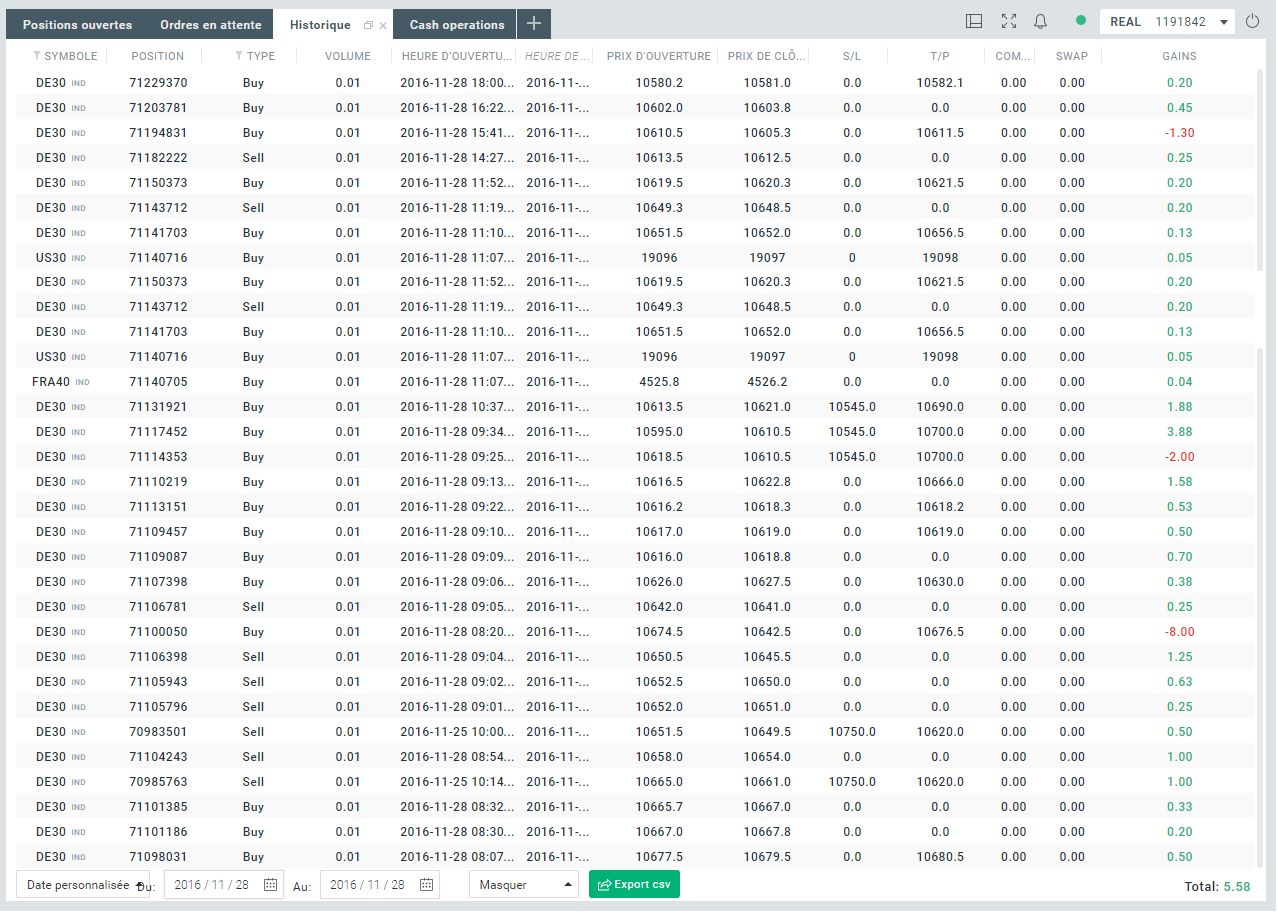This screenshot has width=1278, height=914.
Task: Click the power logout icon
Action: (x=1253, y=22)
